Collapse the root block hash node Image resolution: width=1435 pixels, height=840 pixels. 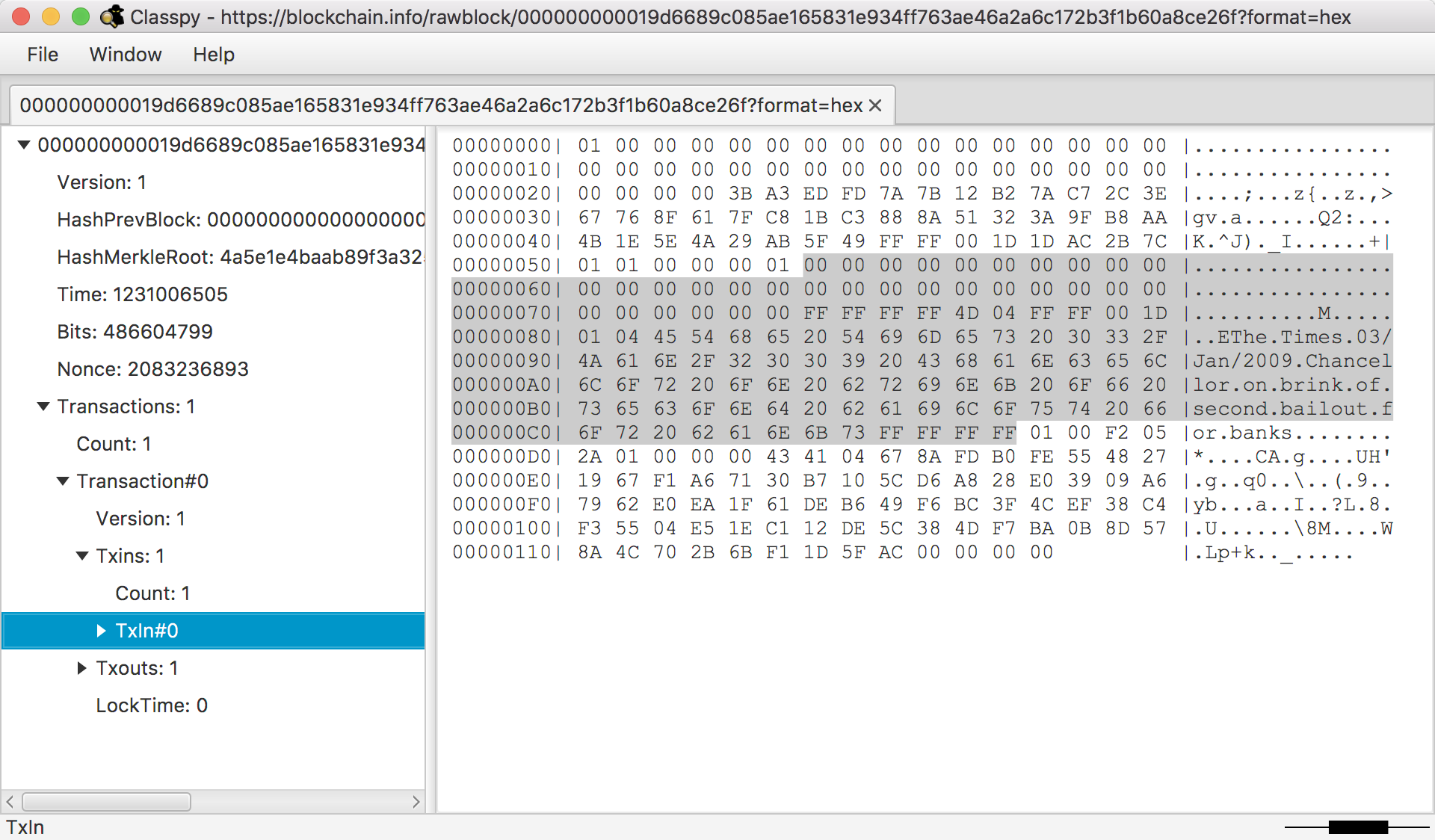(24, 145)
